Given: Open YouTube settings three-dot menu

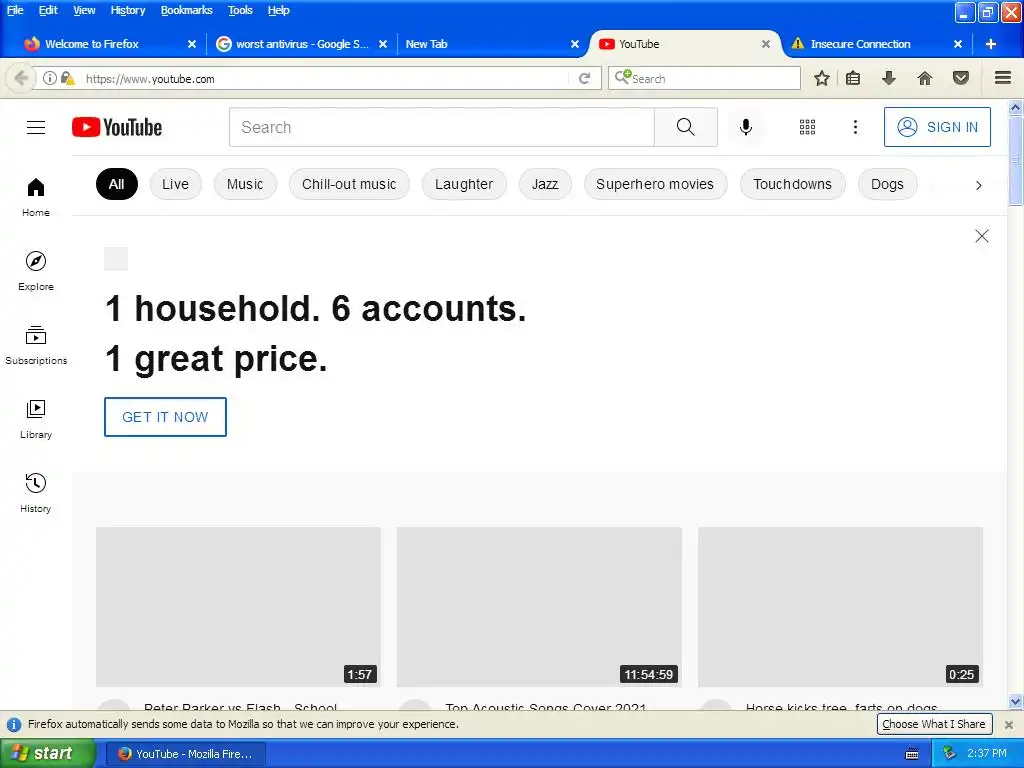Looking at the screenshot, I should 855,127.
